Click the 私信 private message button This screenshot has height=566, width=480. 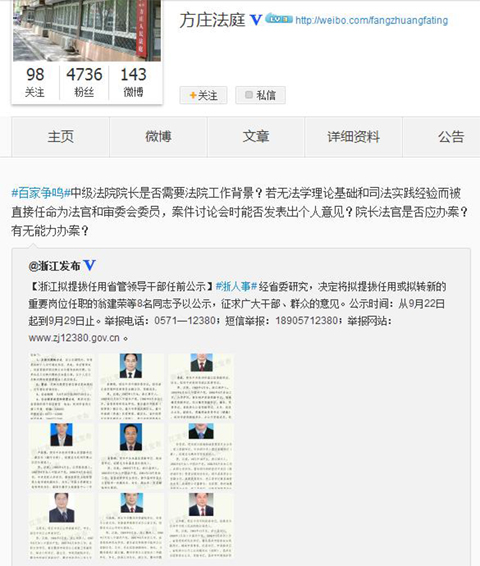[x=260, y=95]
